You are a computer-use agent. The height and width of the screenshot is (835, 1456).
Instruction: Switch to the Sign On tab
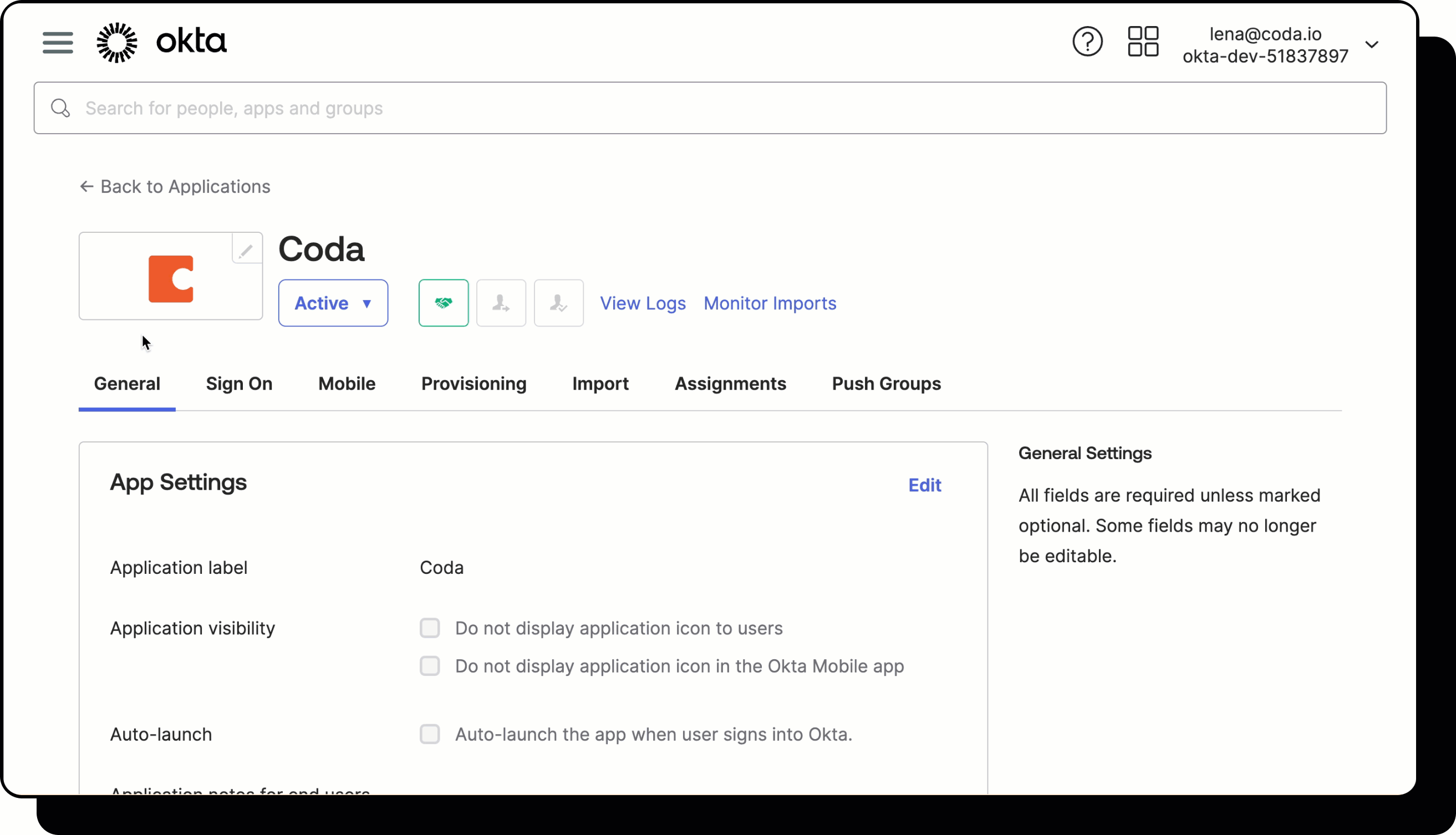coord(239,384)
